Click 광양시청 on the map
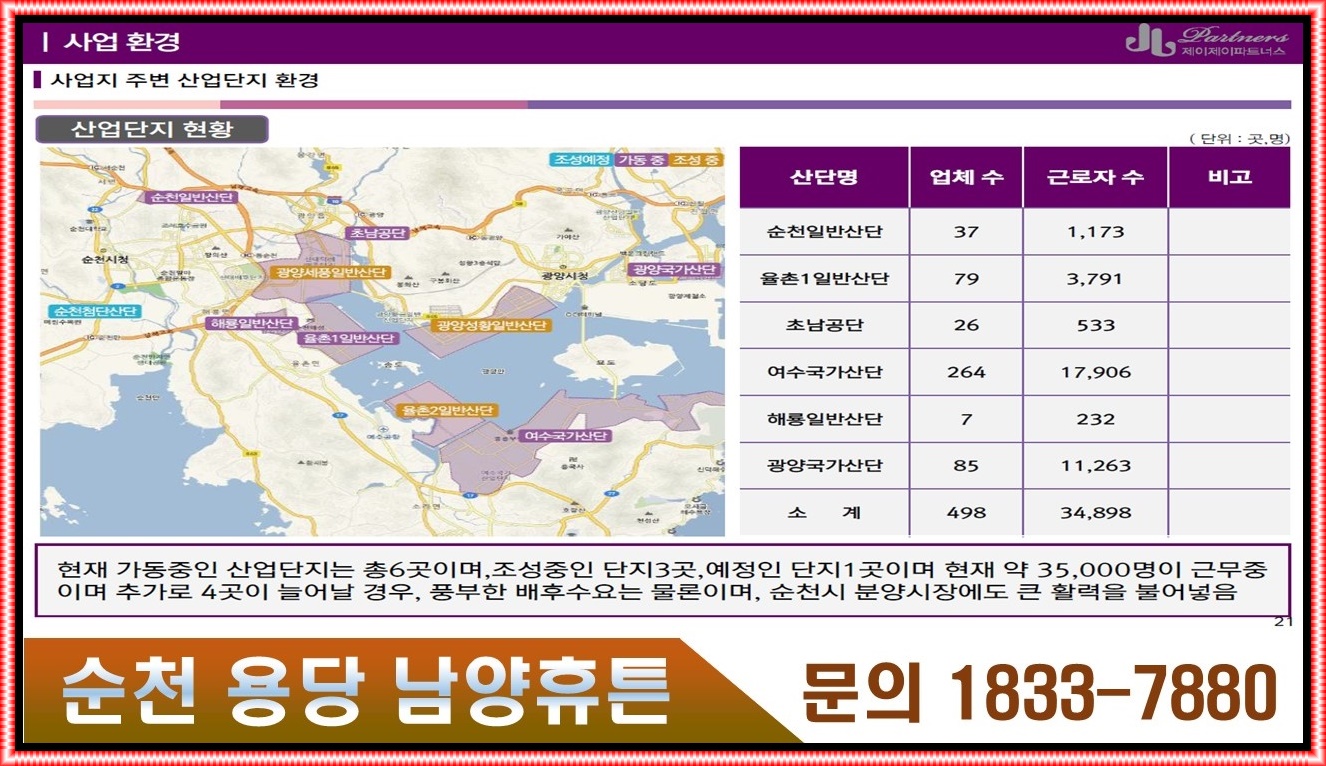Image resolution: width=1326 pixels, height=766 pixels. tap(565, 275)
